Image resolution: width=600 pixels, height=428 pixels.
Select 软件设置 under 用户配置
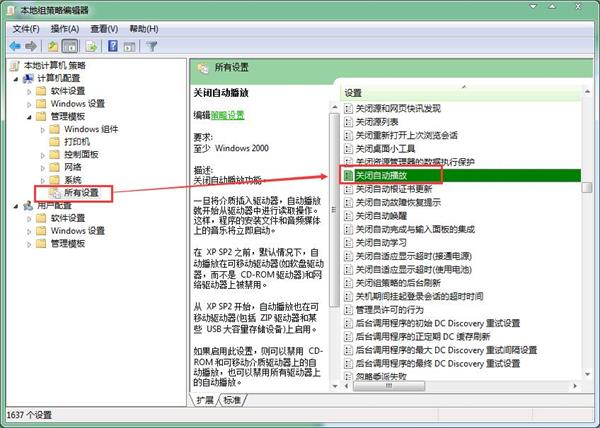(x=68, y=218)
